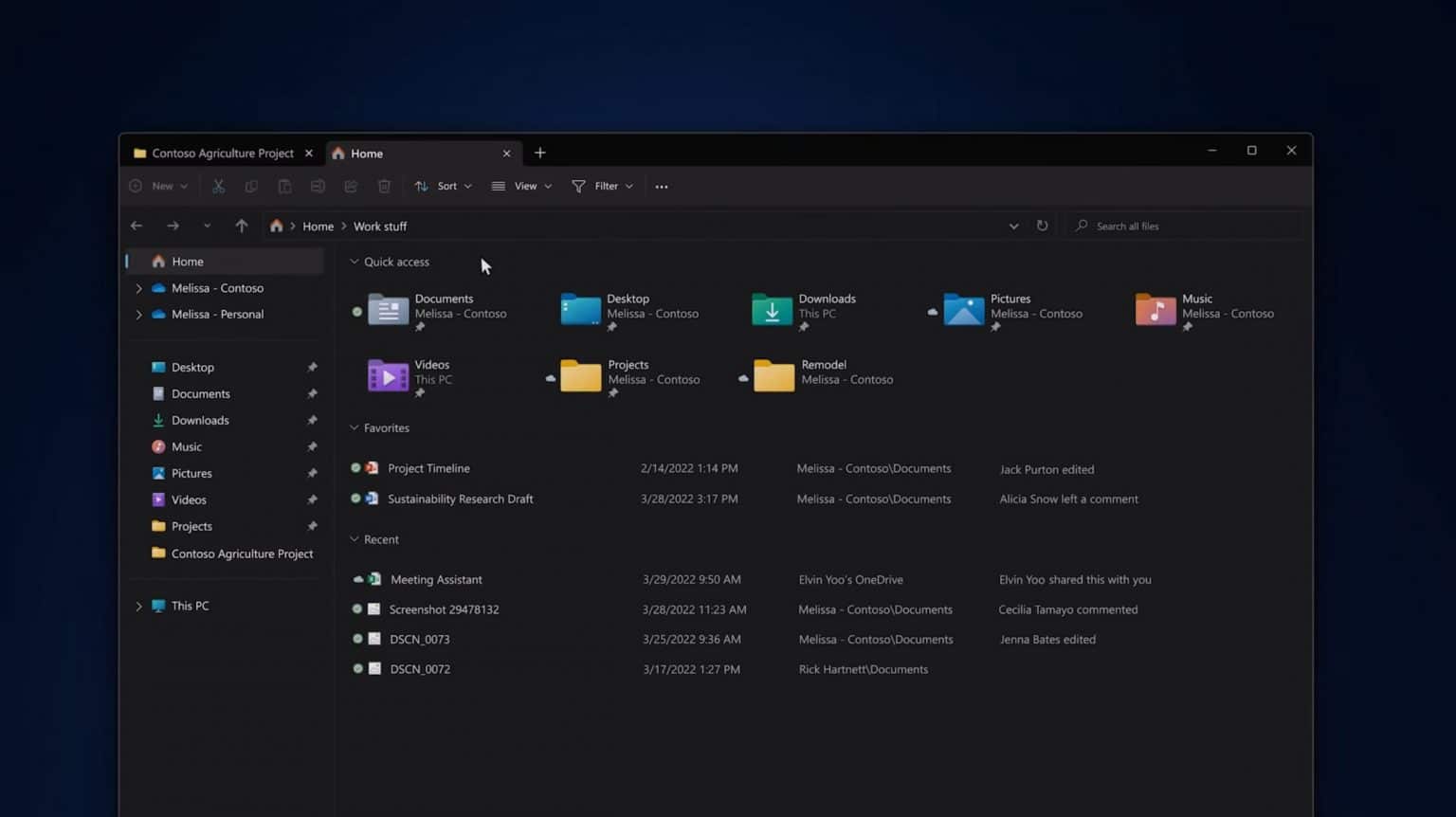Open the Sort dropdown

coord(444,186)
